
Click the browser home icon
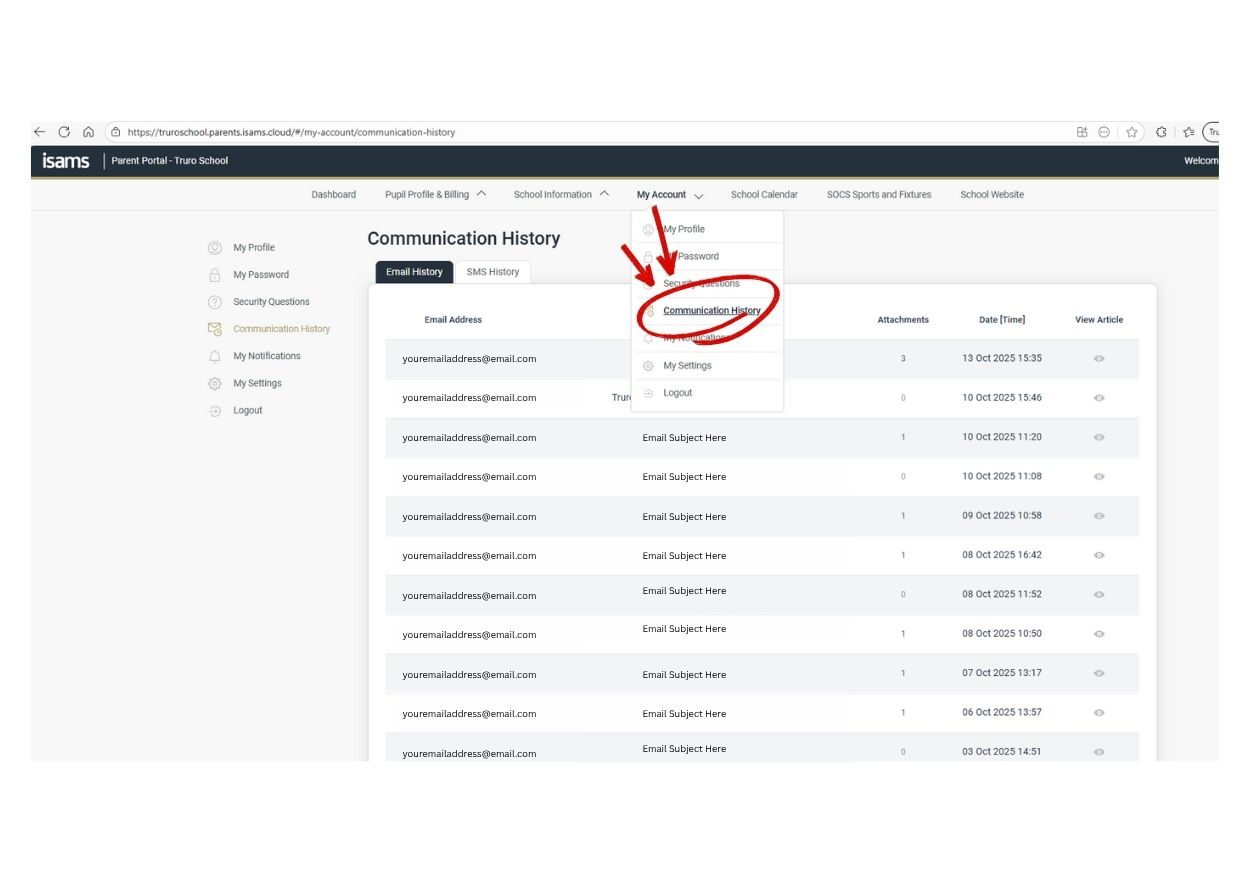click(x=88, y=132)
